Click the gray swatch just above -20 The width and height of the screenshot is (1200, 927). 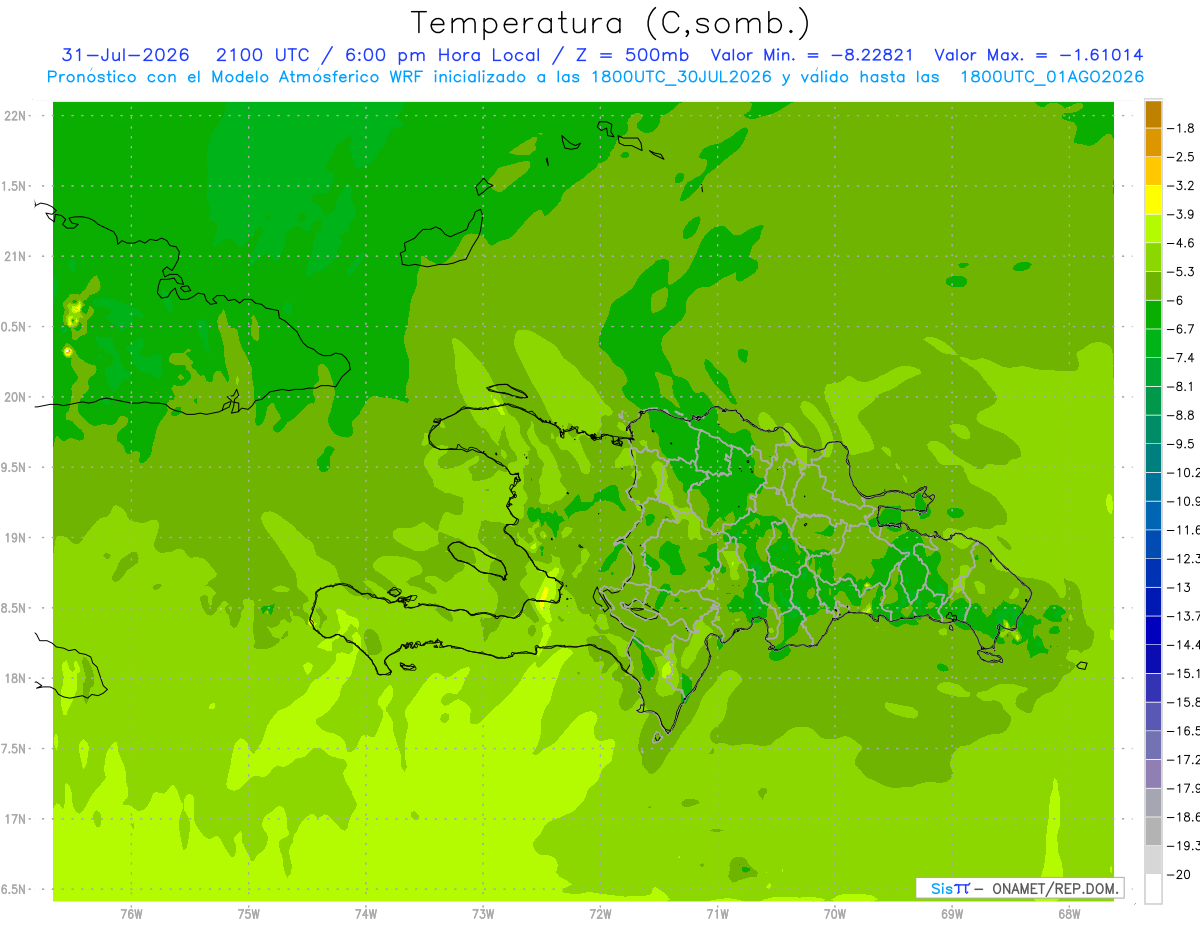pyautogui.click(x=1153, y=860)
